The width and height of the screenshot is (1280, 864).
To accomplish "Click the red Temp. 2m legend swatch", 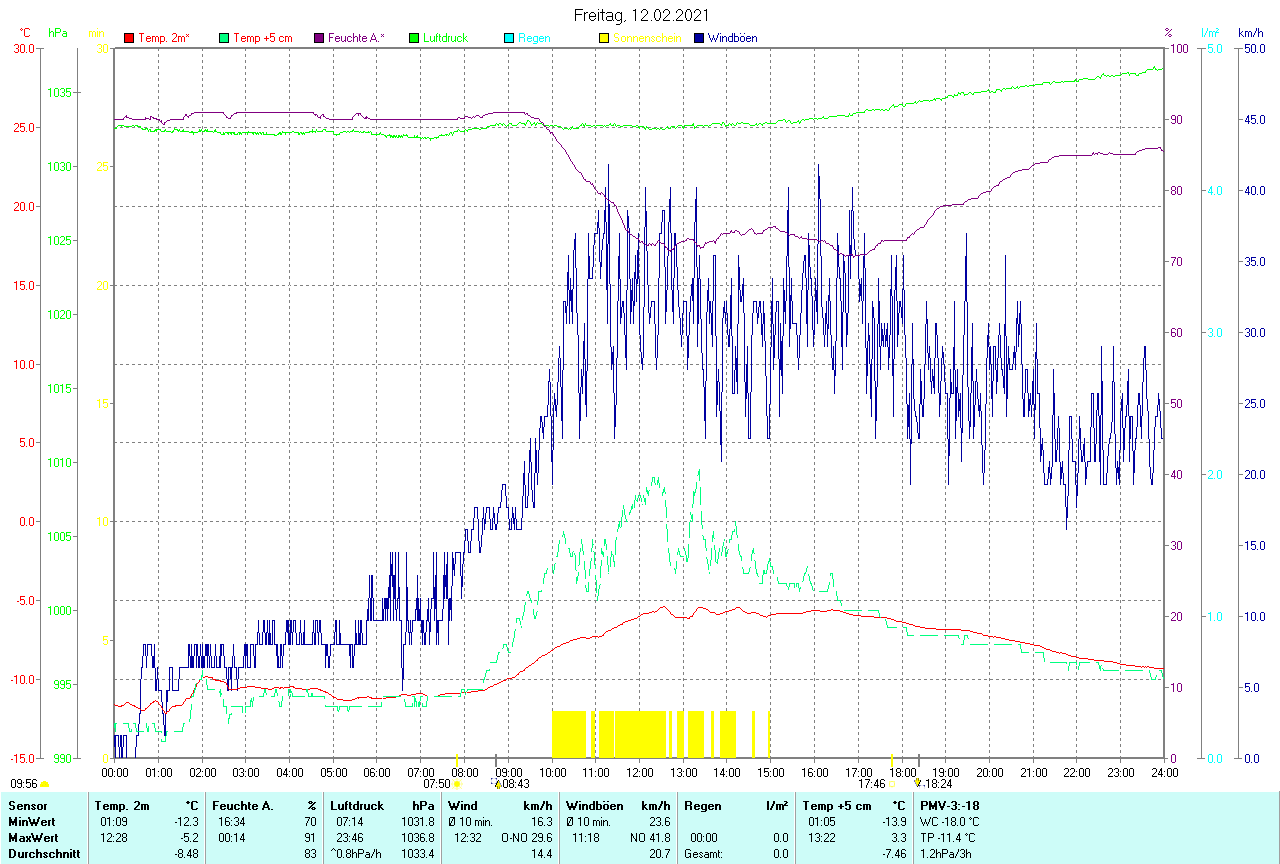I will (x=129, y=38).
